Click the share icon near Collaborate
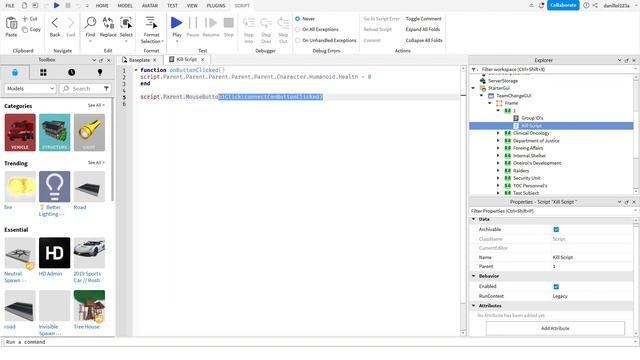 595,5
